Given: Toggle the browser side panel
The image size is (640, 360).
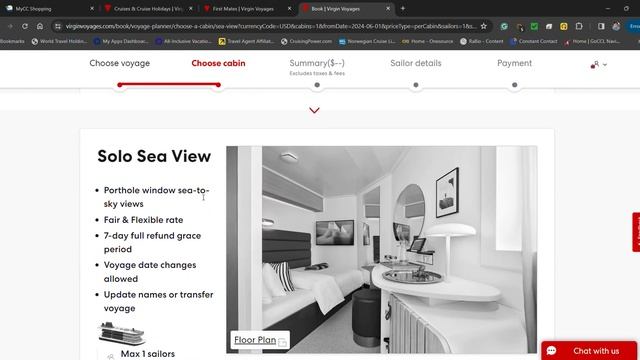Looking at the screenshot, I should click(x=601, y=26).
